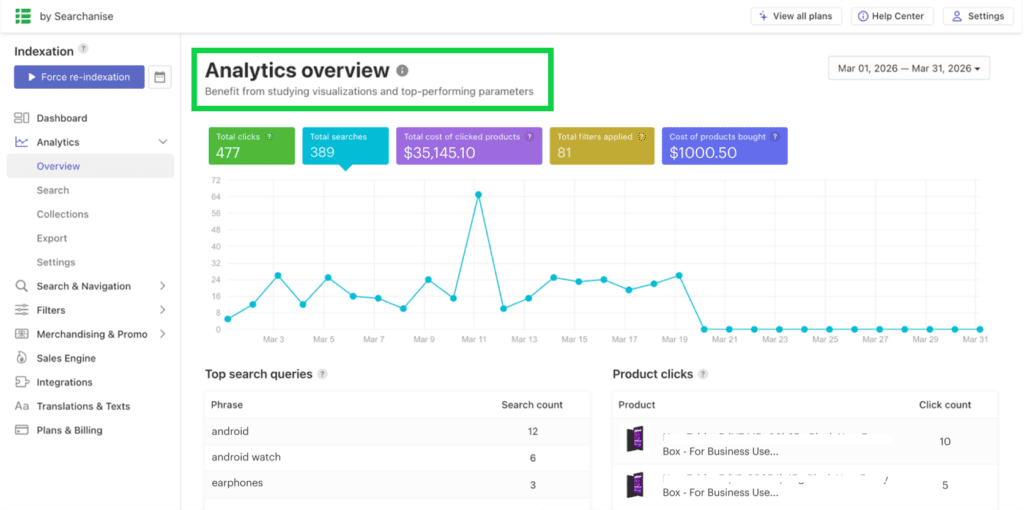Select Total cost of clicked products card
Screen dimensions: 1024x510
pos(469,146)
